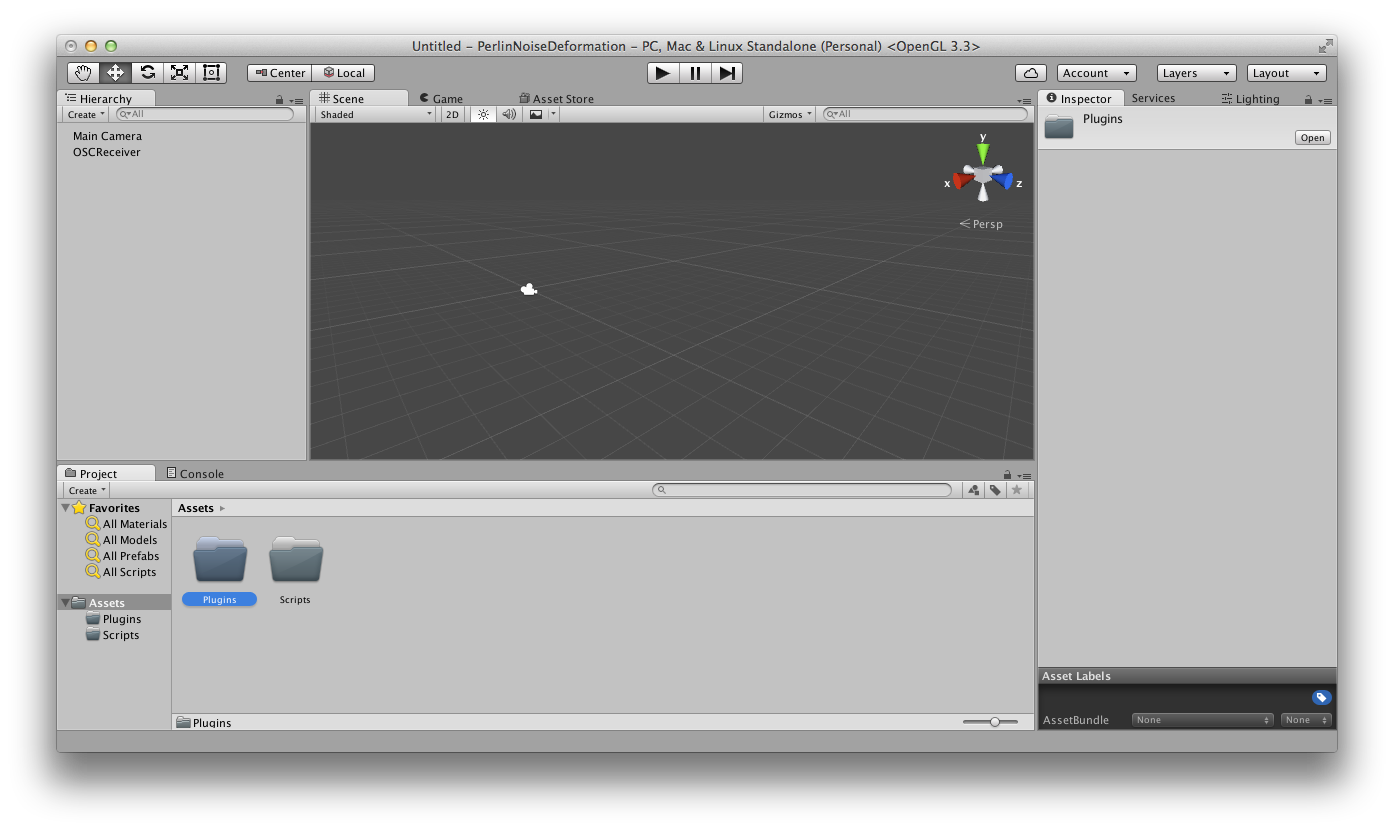The height and width of the screenshot is (831, 1394).
Task: Toggle scene lighting sun icon
Action: [x=483, y=114]
